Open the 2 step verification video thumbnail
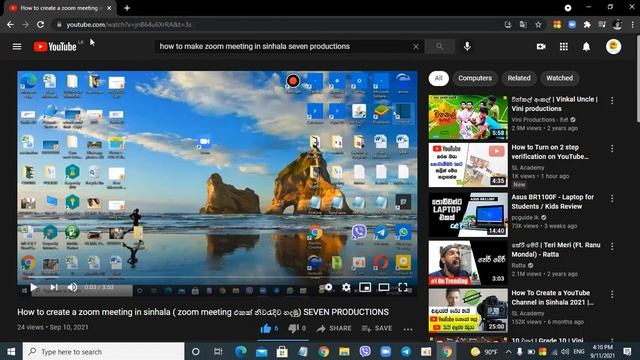 [x=468, y=165]
